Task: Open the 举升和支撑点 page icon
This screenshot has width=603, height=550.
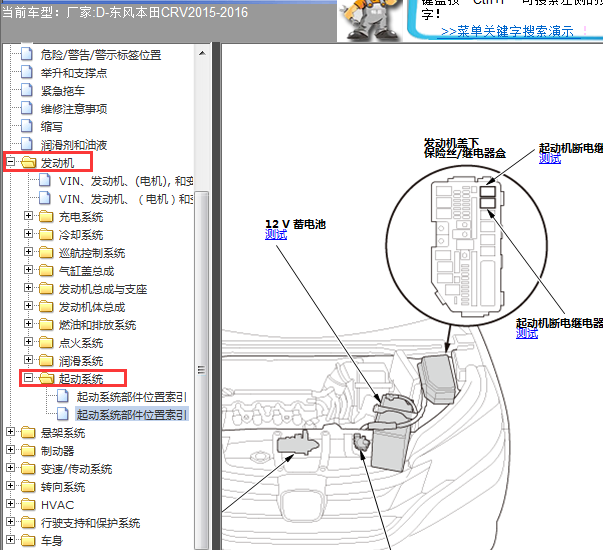Action: (27, 73)
